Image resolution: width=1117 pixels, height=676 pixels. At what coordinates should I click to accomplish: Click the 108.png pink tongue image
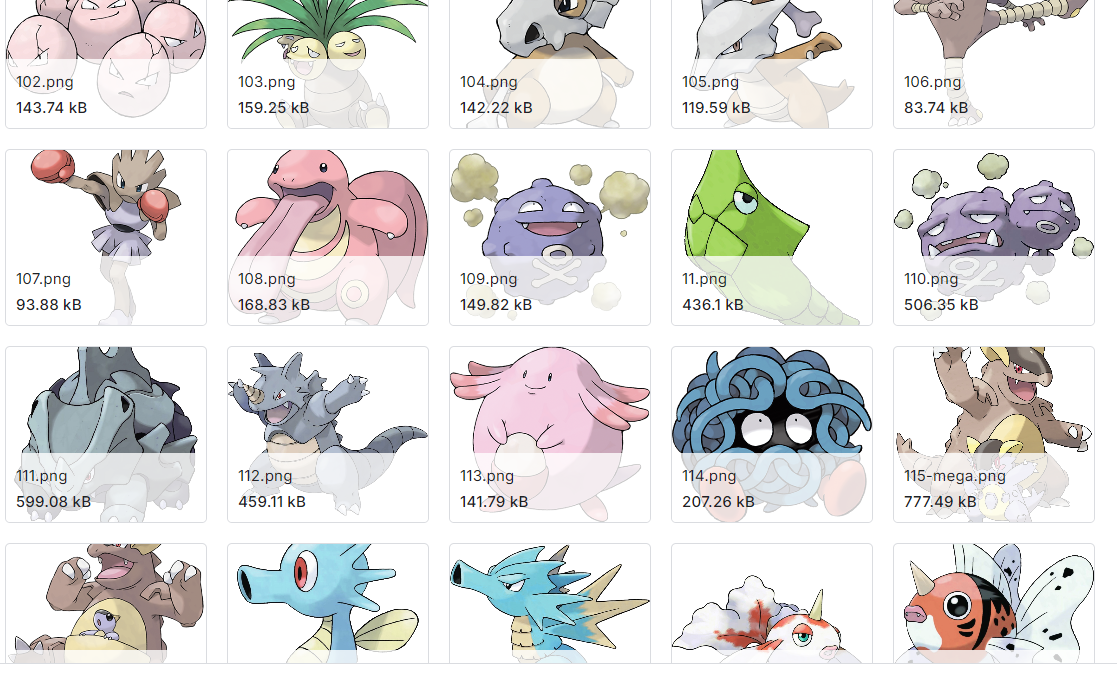(328, 237)
